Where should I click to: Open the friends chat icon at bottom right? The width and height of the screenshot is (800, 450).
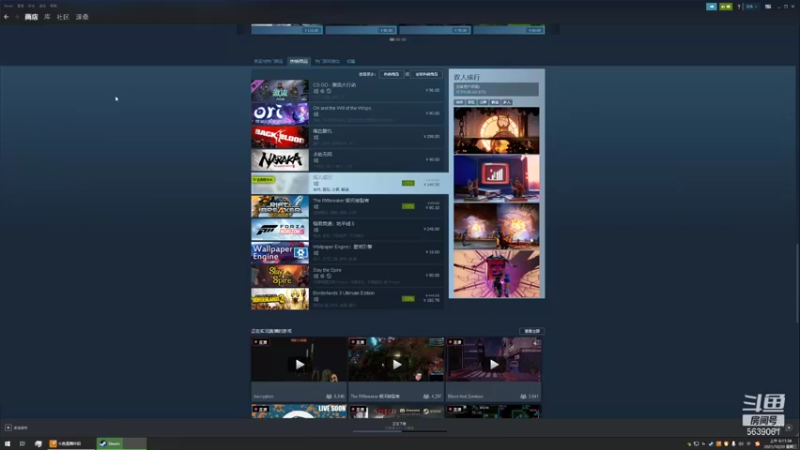pyautogui.click(x=789, y=428)
